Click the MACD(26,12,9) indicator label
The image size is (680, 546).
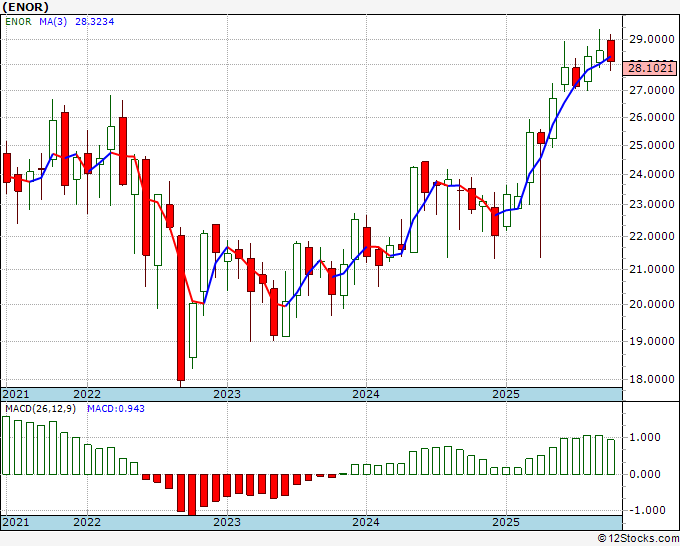click(x=40, y=409)
